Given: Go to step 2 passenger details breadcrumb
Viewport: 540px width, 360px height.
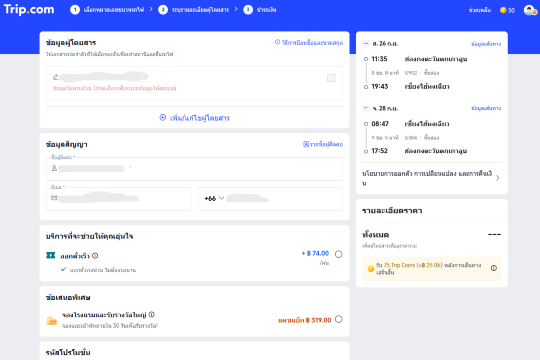Looking at the screenshot, I should point(194,10).
